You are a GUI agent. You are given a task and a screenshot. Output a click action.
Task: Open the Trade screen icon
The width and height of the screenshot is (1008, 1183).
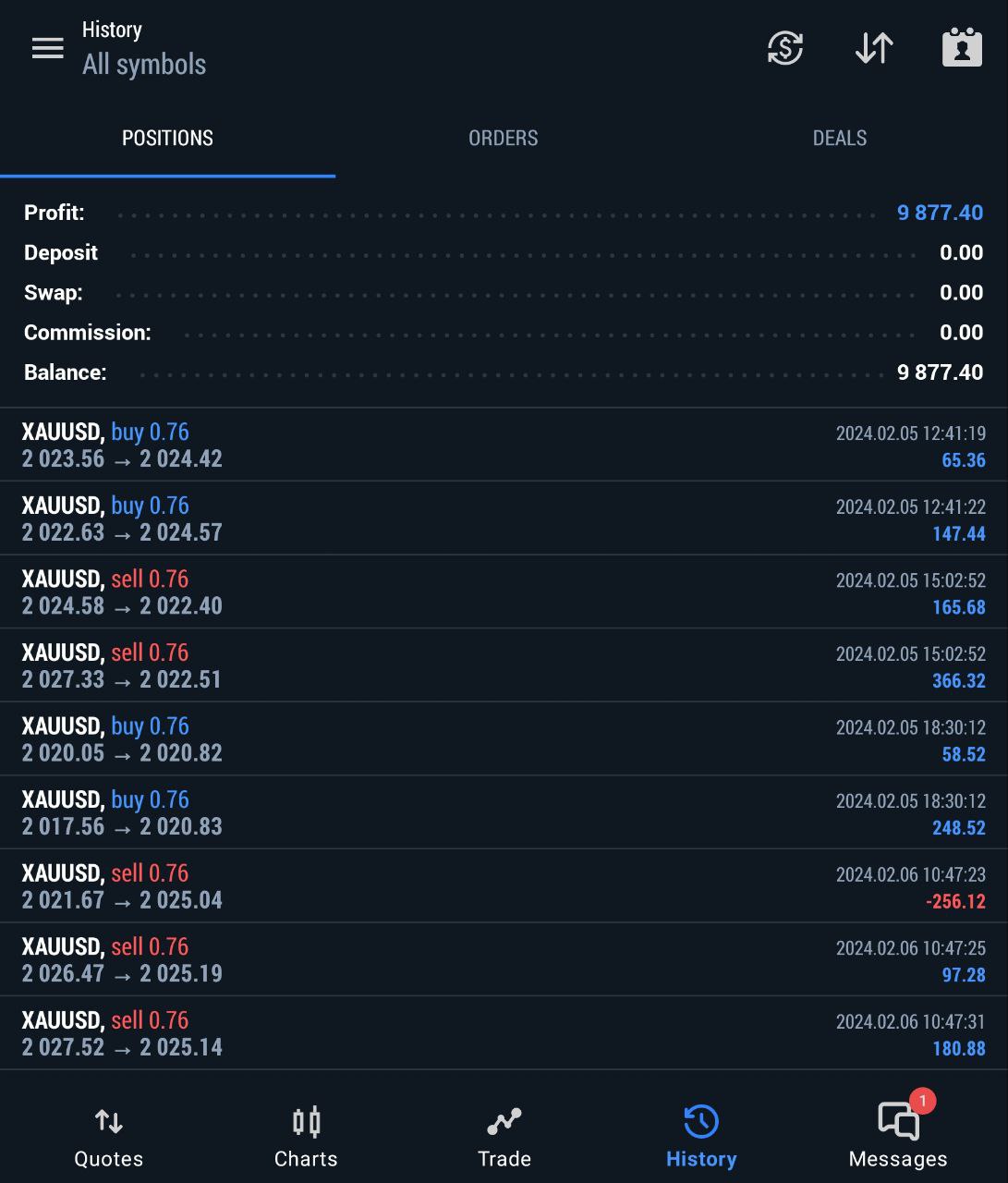click(504, 1137)
